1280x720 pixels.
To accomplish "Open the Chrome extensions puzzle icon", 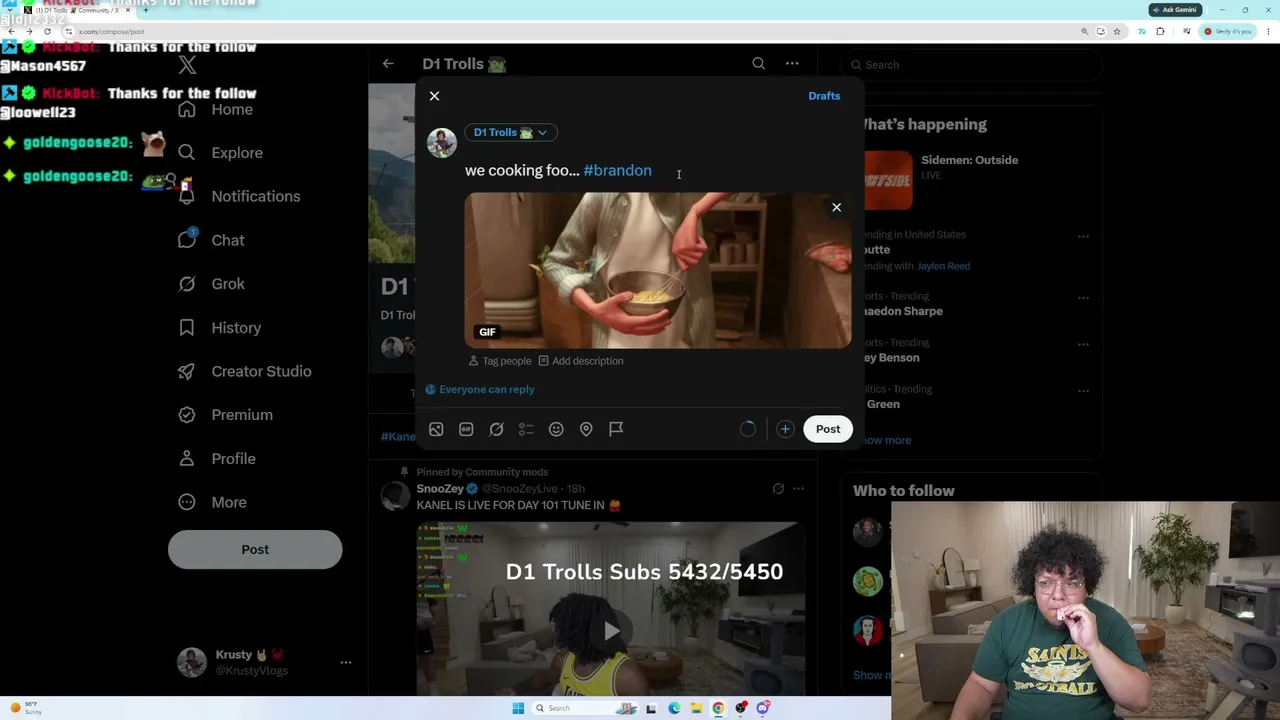I will tap(1160, 31).
